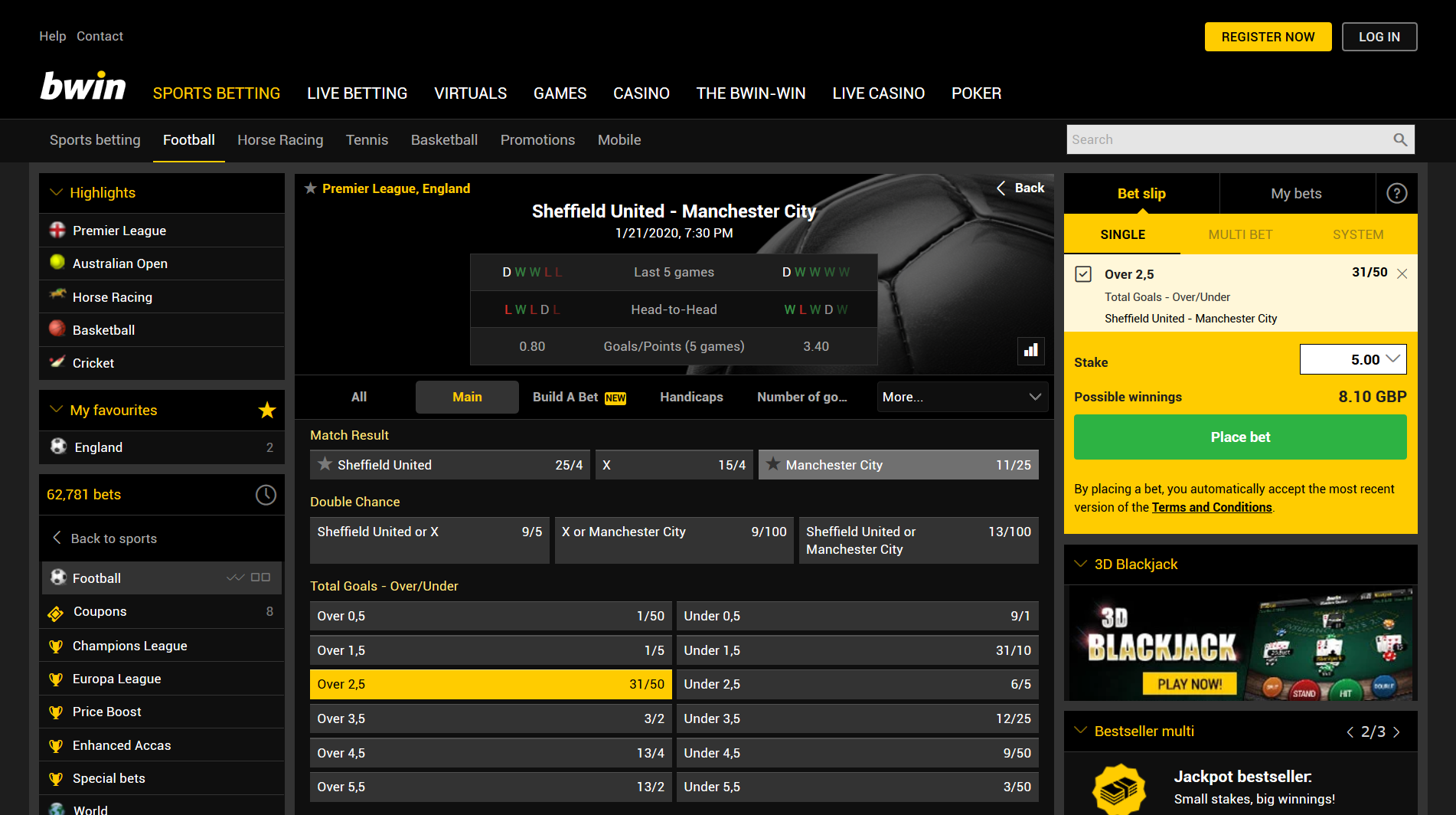Screen dimensions: 1456x815
Task: Switch to MULTI BET tab
Action: pyautogui.click(x=1240, y=234)
